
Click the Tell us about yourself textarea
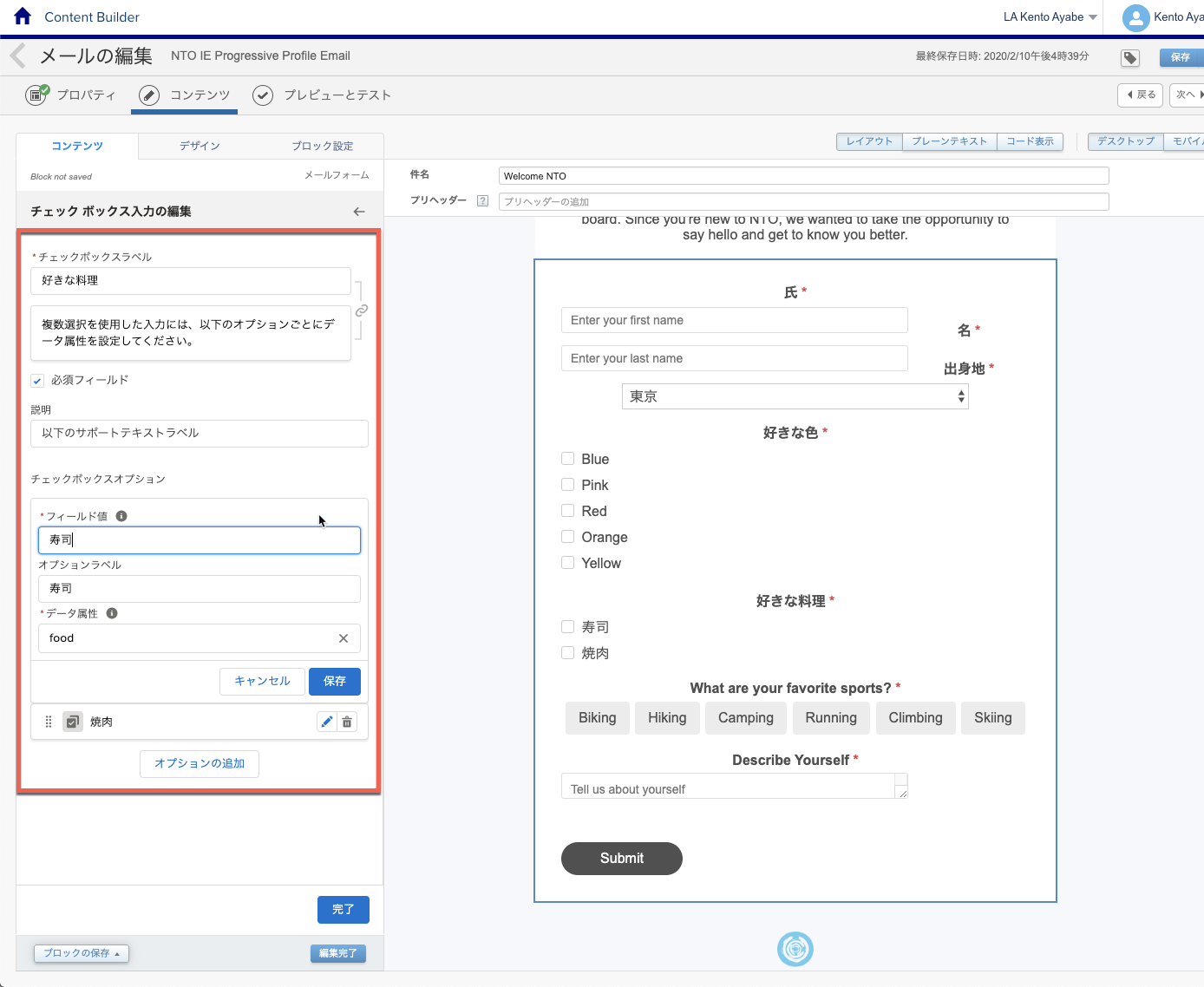[x=735, y=786]
